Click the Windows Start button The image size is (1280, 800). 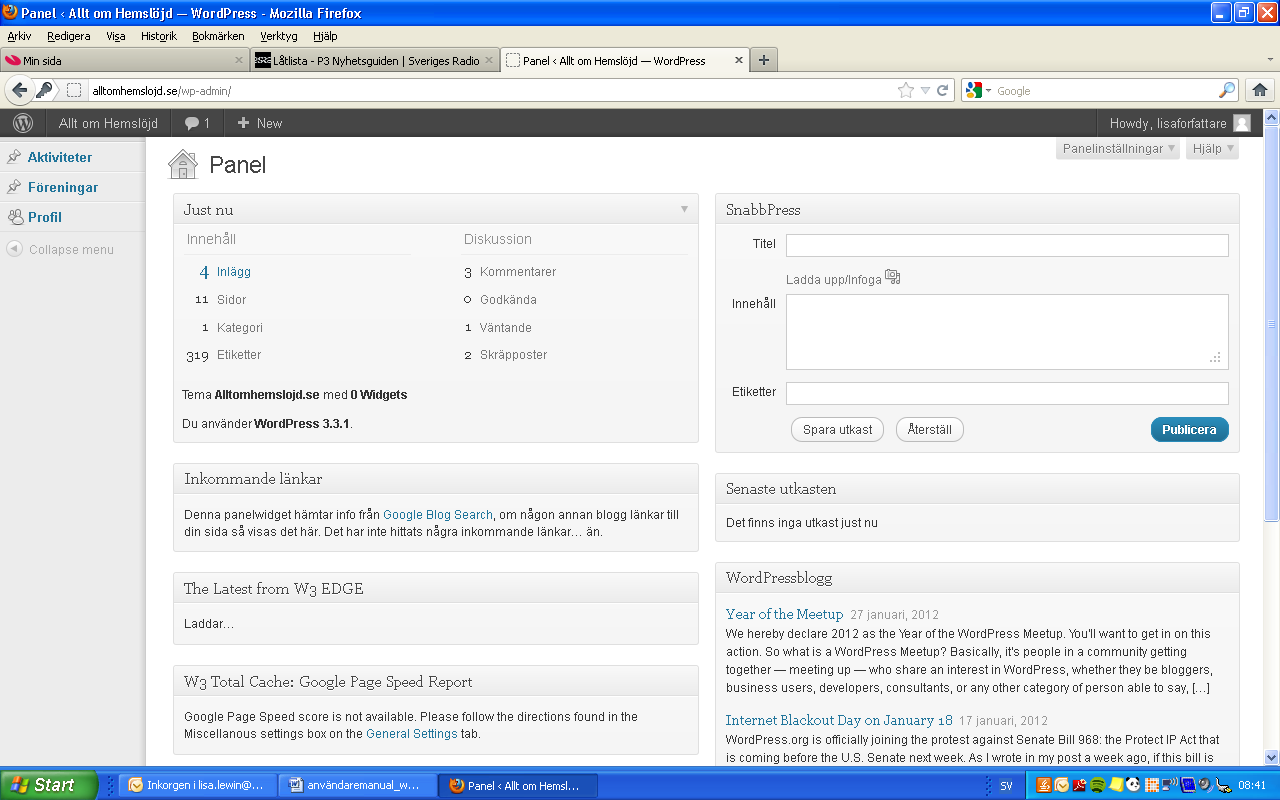point(48,785)
